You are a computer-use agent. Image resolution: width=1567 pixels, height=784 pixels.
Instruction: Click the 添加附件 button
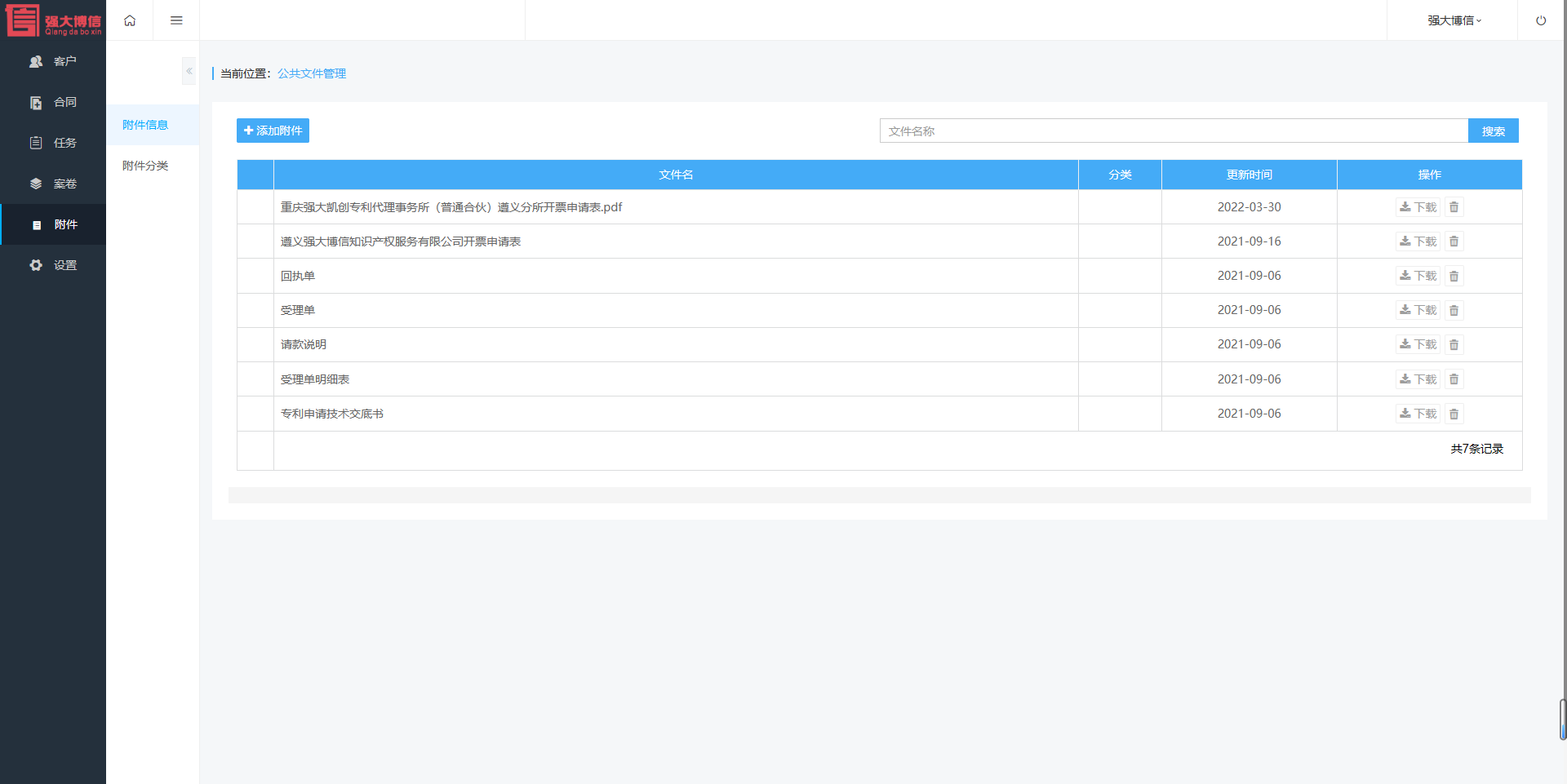coord(273,131)
